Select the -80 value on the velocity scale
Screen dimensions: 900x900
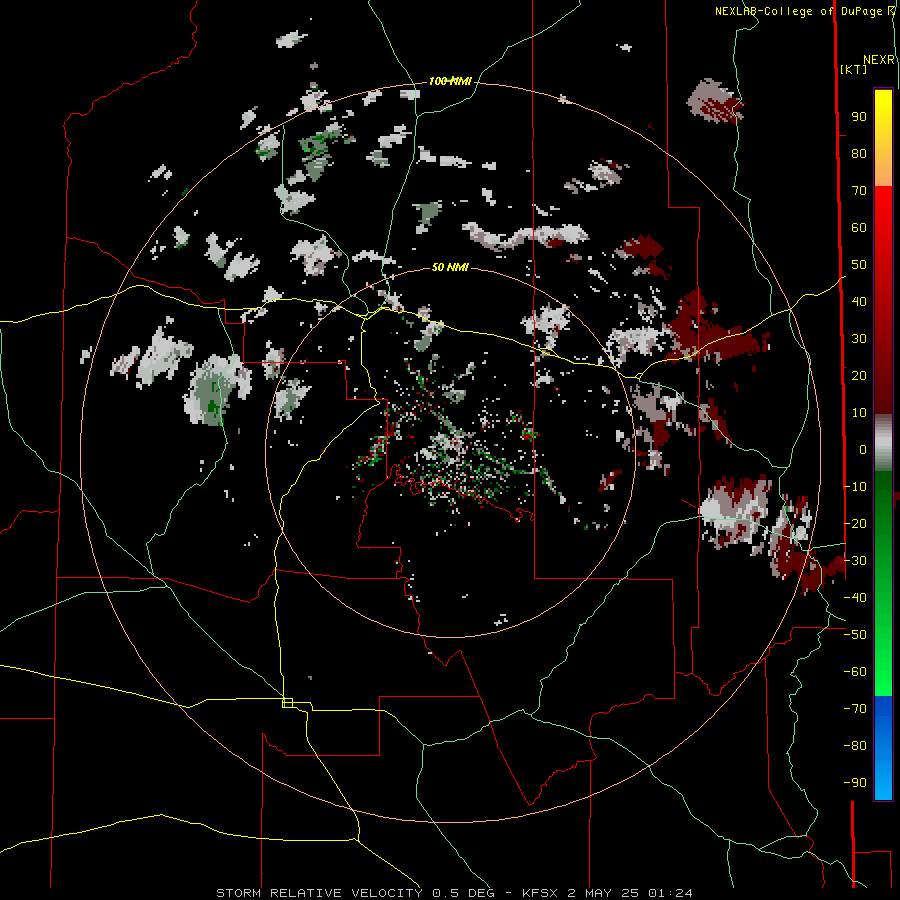click(855, 746)
